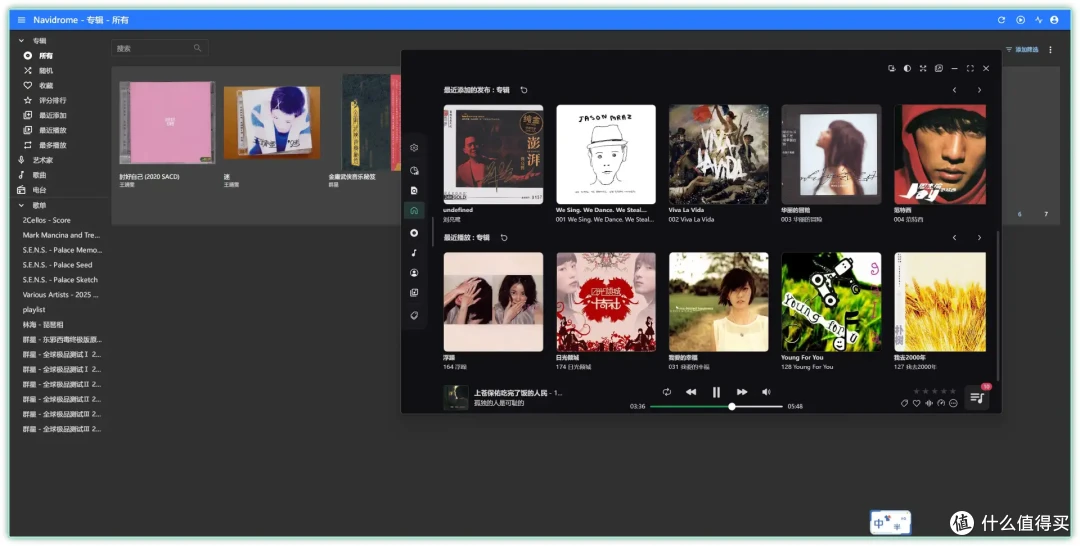
Task: Click the search magnifier in Navidrome search box
Action: (x=198, y=48)
